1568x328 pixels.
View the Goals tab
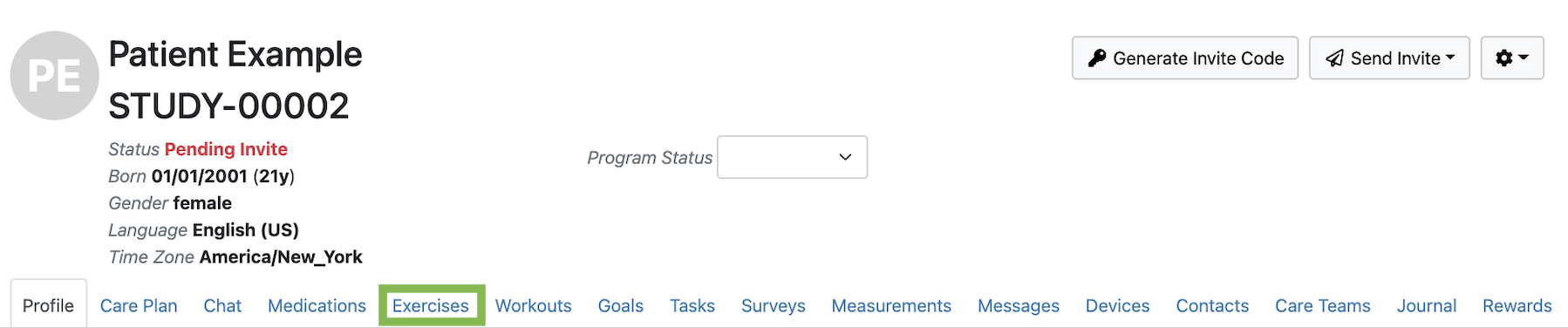tap(621, 306)
